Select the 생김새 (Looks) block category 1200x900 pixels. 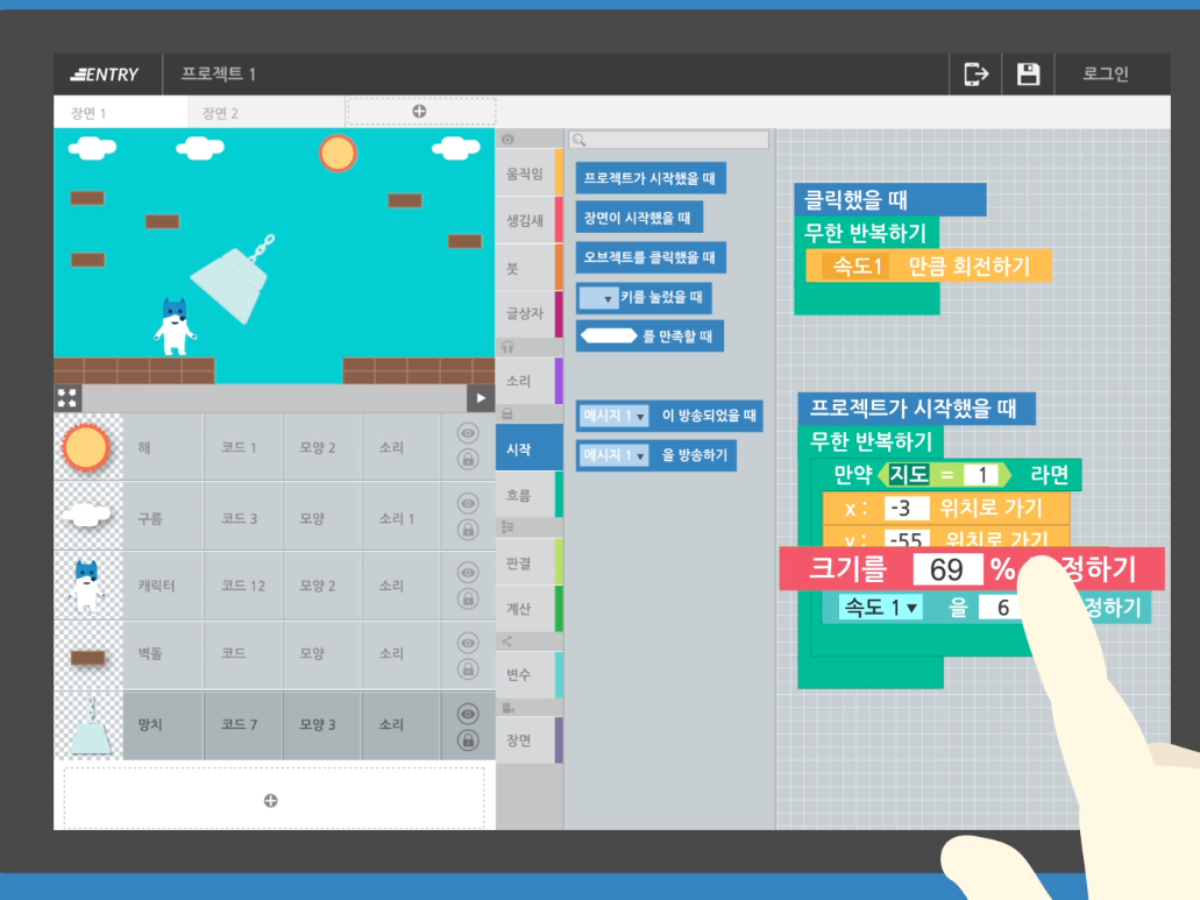click(x=529, y=219)
